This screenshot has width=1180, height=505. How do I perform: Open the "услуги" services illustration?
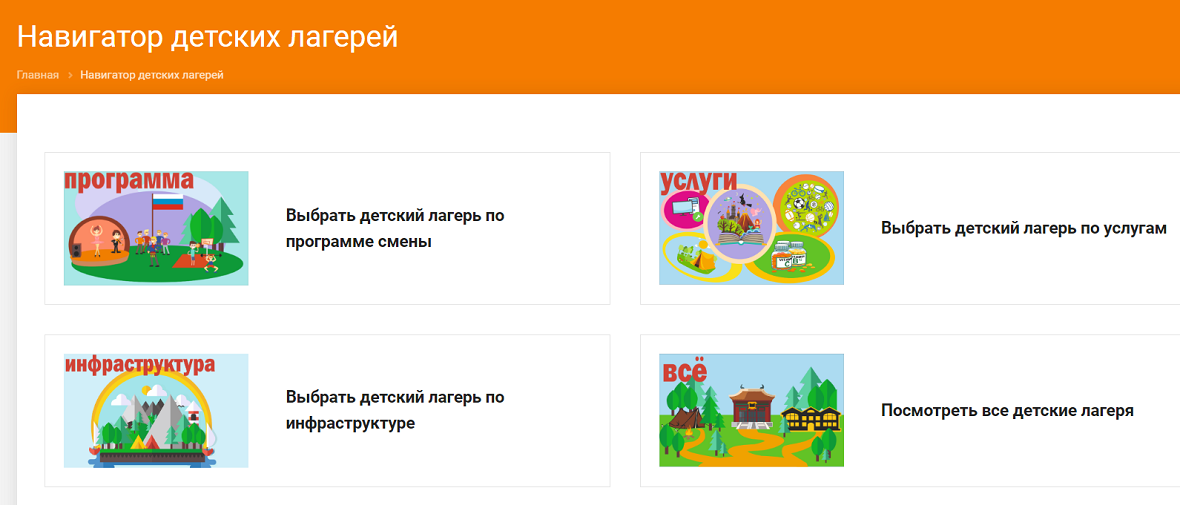(751, 228)
